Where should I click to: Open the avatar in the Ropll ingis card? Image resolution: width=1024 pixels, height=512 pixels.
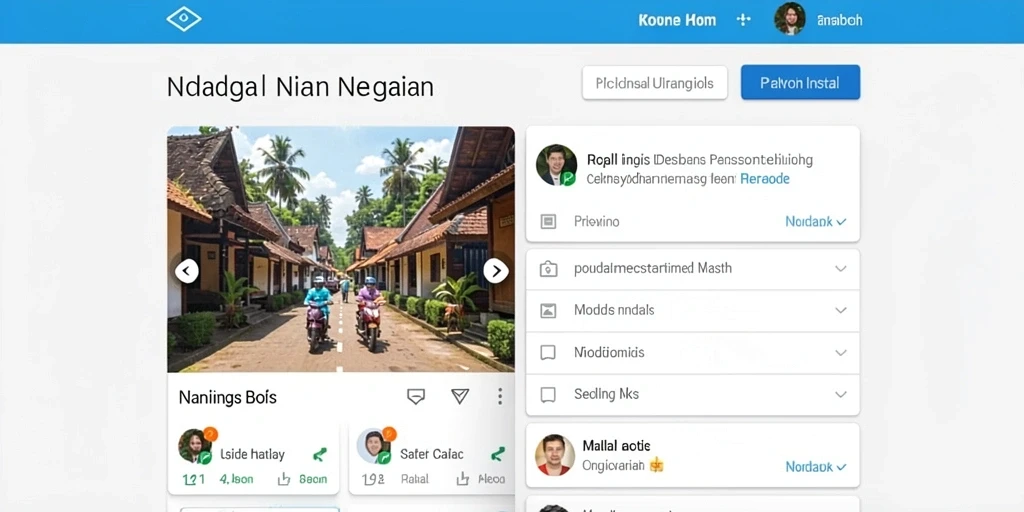[556, 165]
